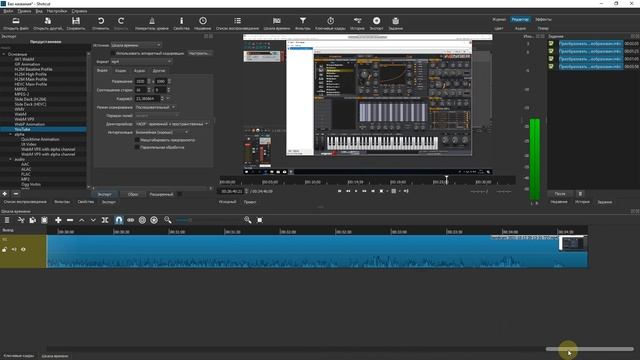Screen dimensions: 640x360
Task: Click the timeline Lift up-arrow icon
Action: pos(82,220)
